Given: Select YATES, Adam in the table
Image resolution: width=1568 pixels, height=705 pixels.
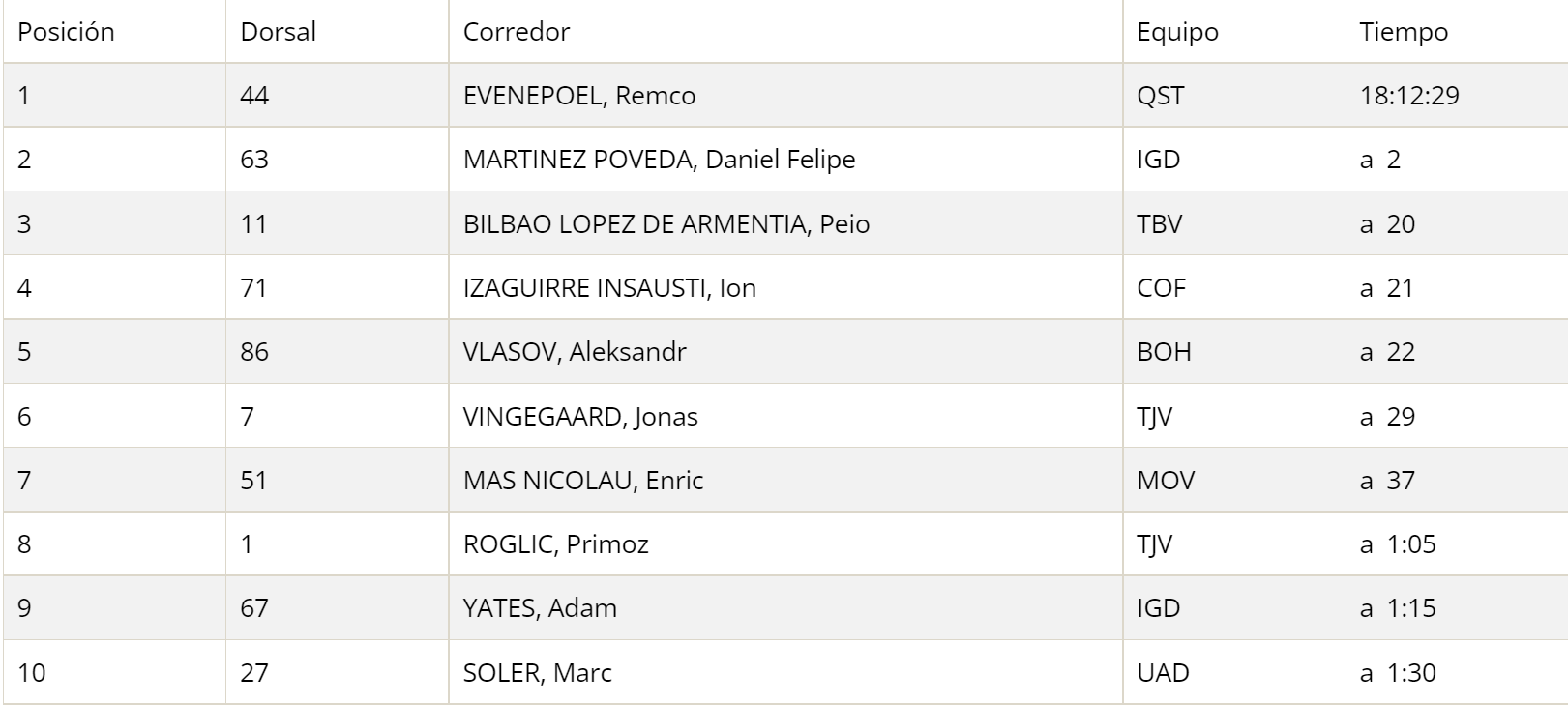Looking at the screenshot, I should coord(540,608).
